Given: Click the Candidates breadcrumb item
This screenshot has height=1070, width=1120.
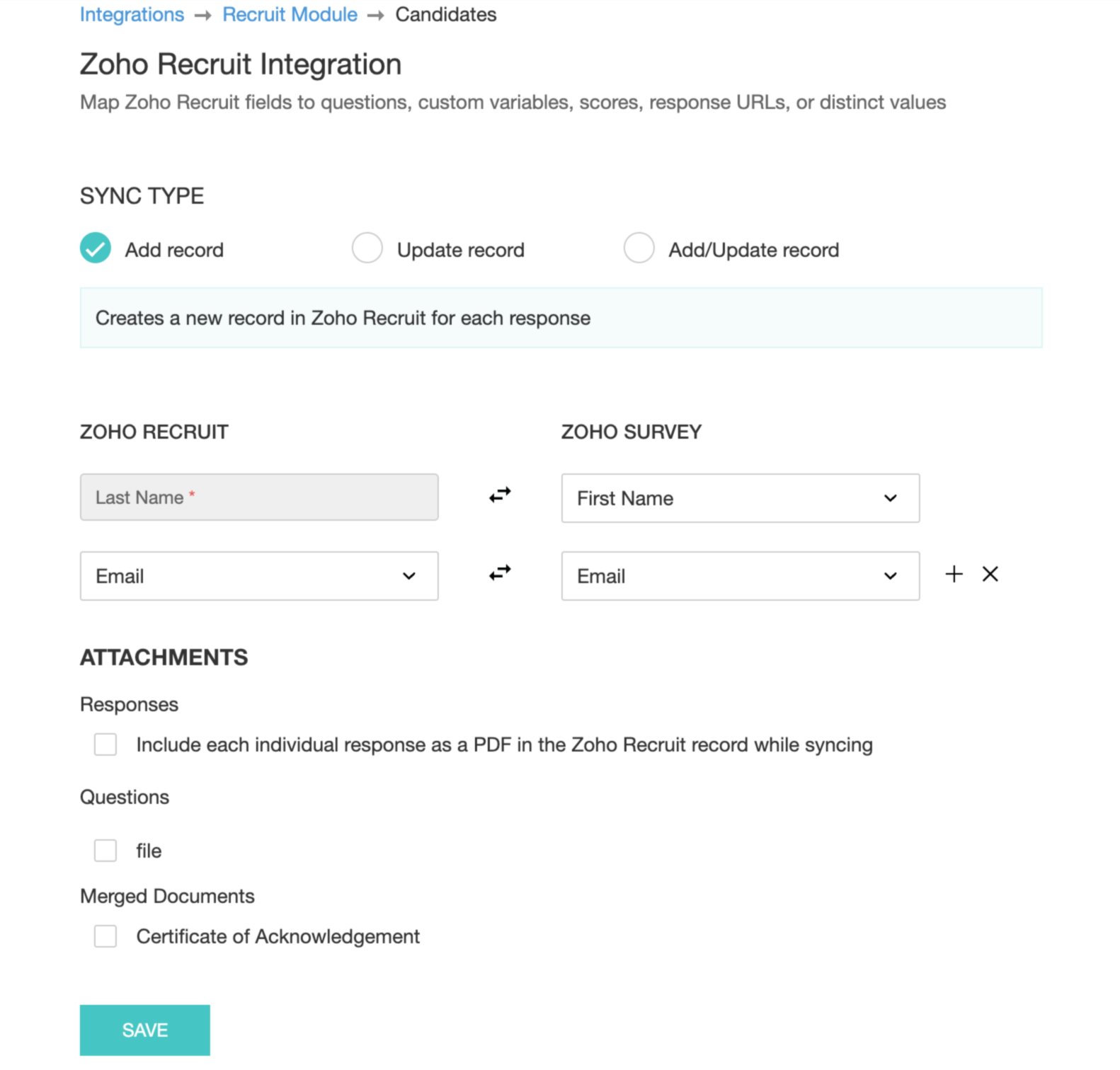Looking at the screenshot, I should coord(445,14).
